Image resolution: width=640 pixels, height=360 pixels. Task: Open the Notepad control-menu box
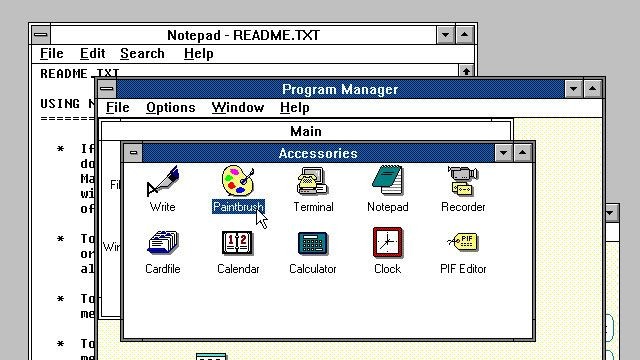[x=41, y=35]
